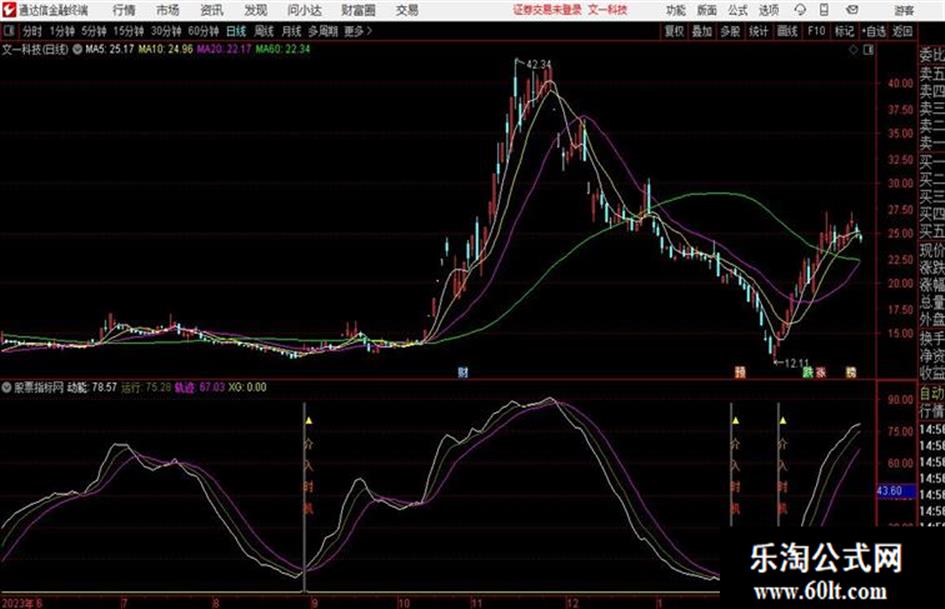Click the MA20: 22.17 readout
Screen dimensions: 945x609
pos(224,49)
